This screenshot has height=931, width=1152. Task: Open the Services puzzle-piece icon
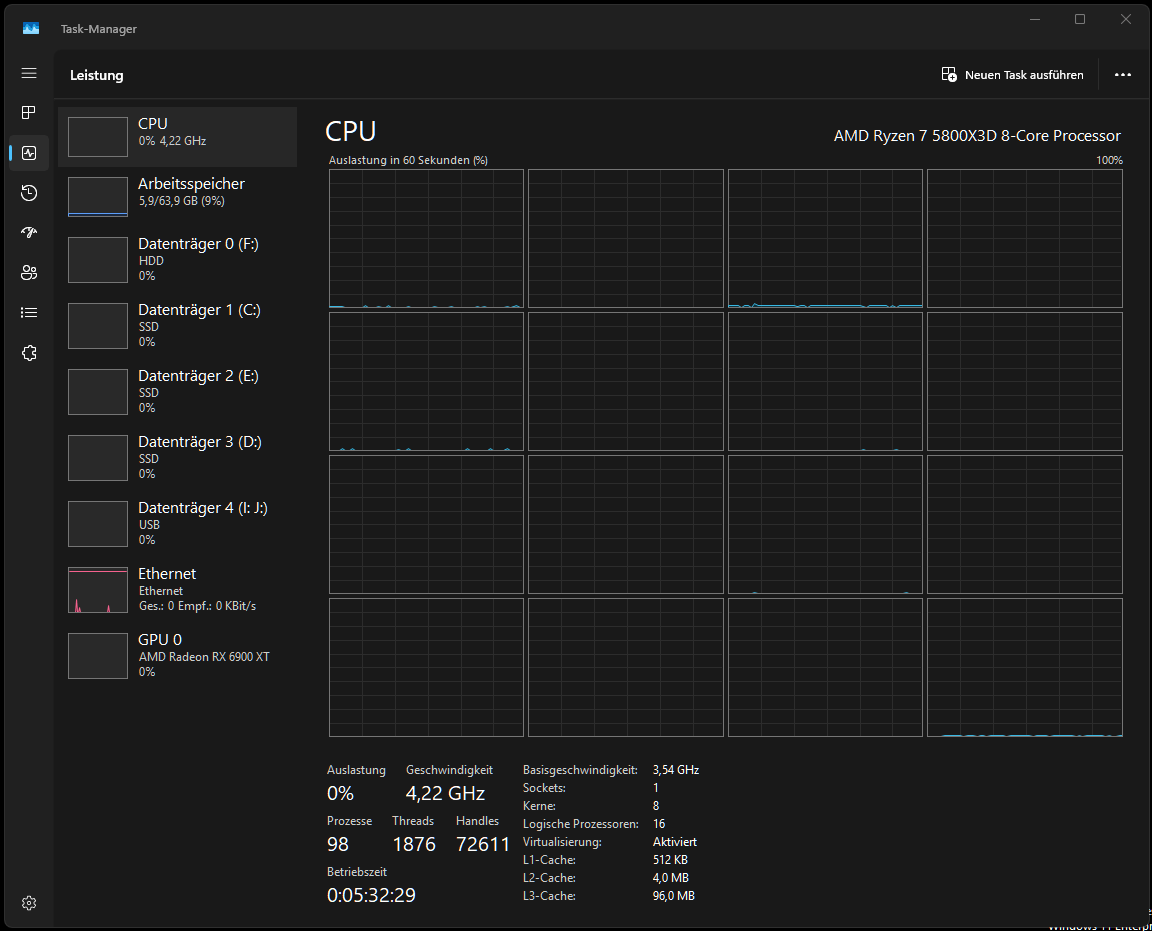tap(29, 353)
